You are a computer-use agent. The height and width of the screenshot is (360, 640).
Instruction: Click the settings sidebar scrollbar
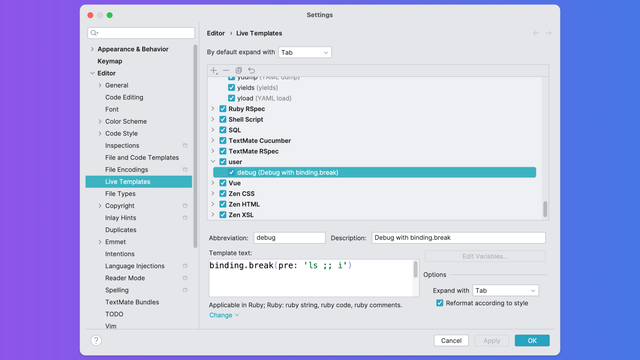coord(195,146)
